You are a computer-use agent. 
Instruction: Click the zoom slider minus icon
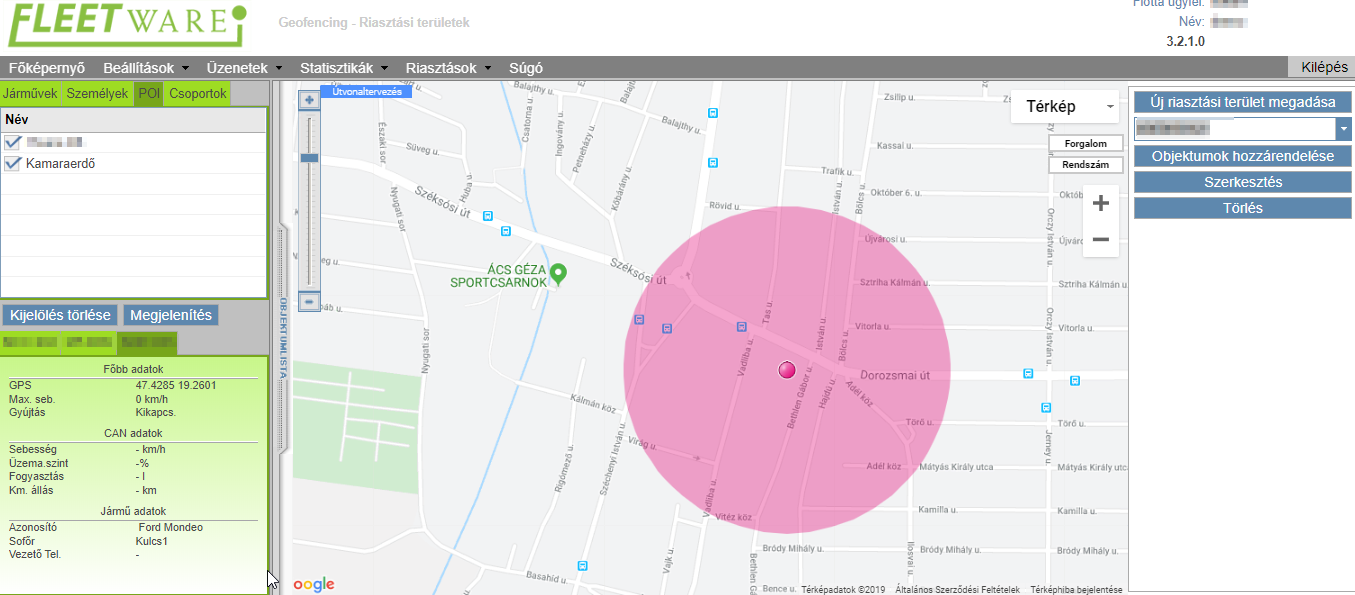[x=309, y=301]
